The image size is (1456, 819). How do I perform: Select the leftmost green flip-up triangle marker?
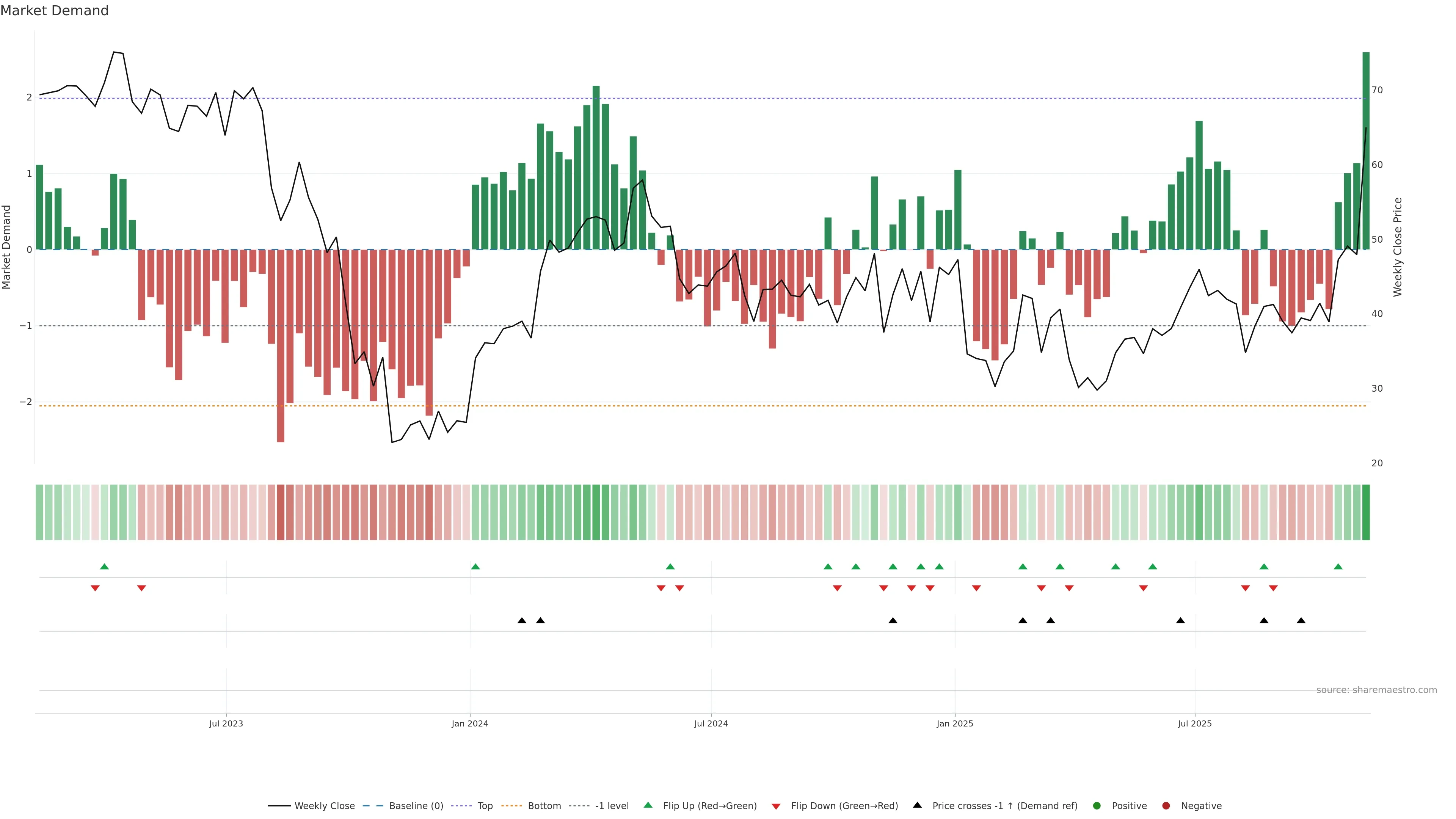click(105, 566)
